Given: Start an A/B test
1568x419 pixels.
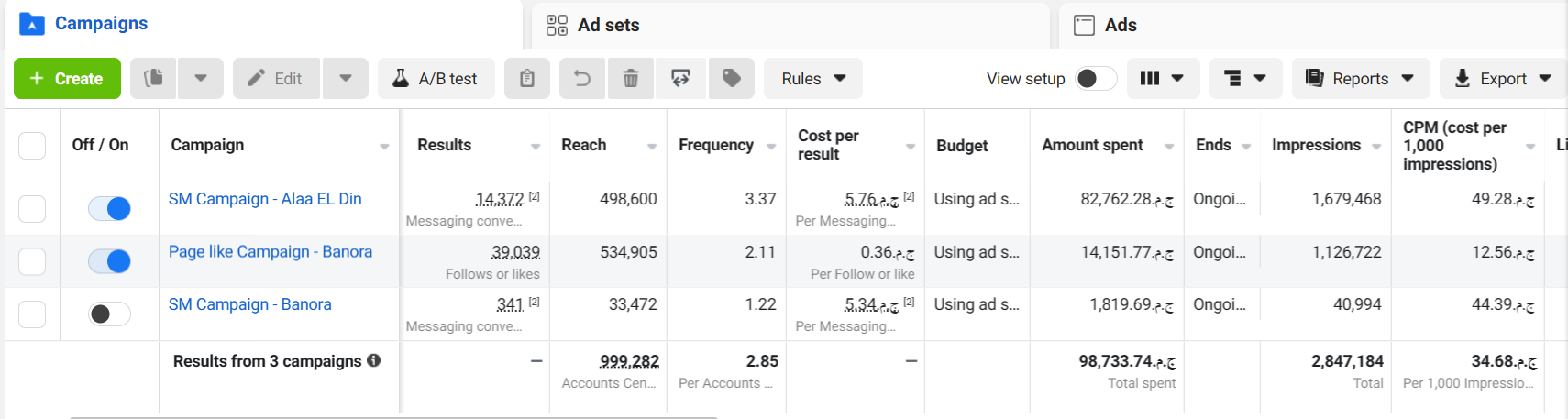Looking at the screenshot, I should pyautogui.click(x=436, y=79).
